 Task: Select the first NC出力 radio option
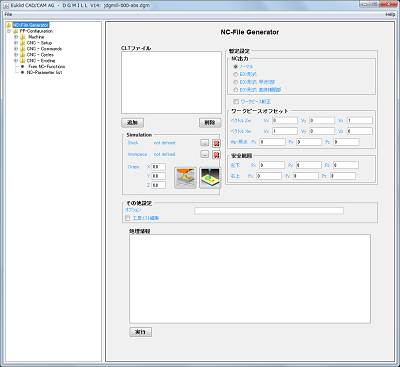(236, 66)
